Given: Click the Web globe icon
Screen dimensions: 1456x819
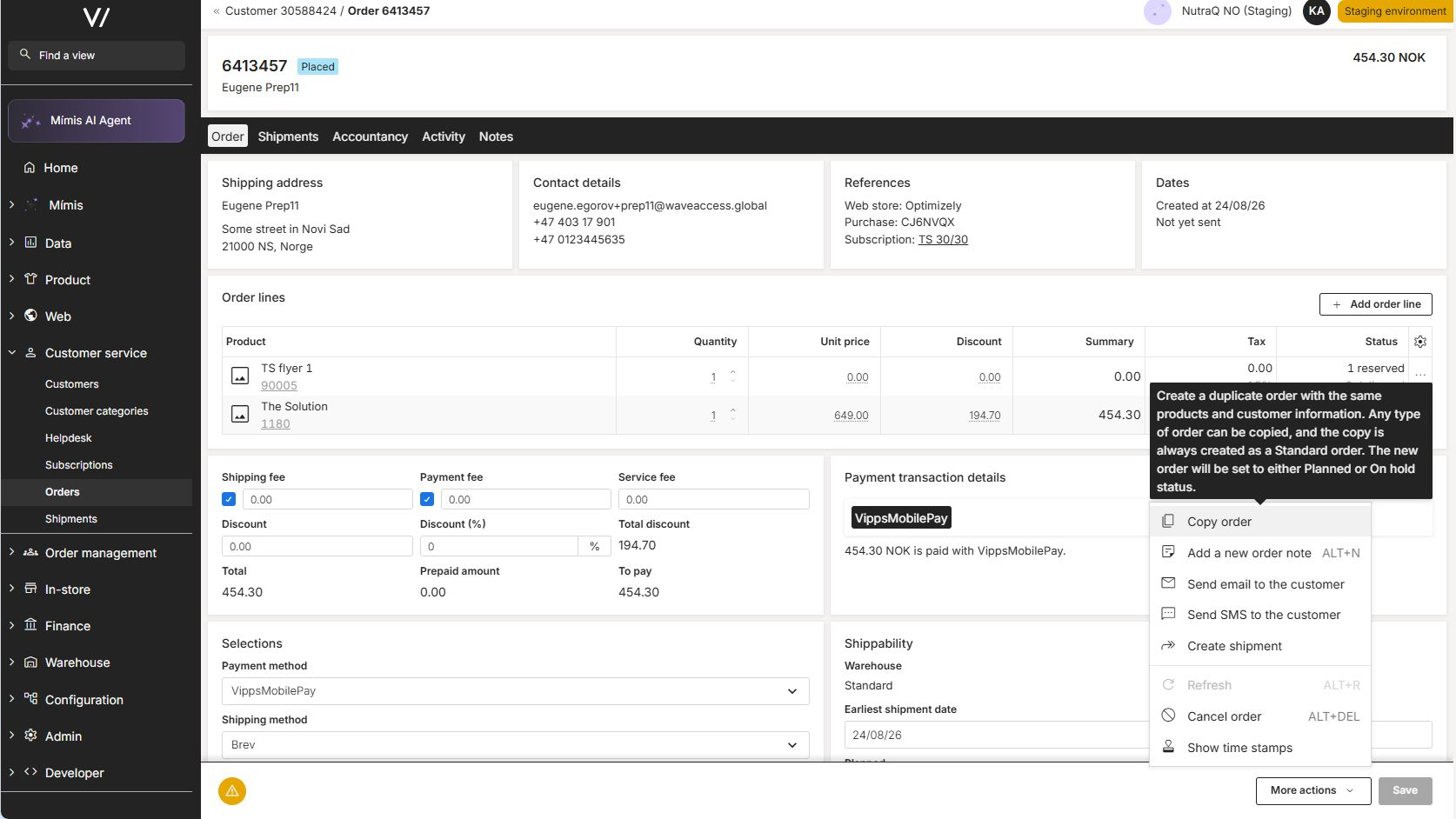Looking at the screenshot, I should [30, 316].
